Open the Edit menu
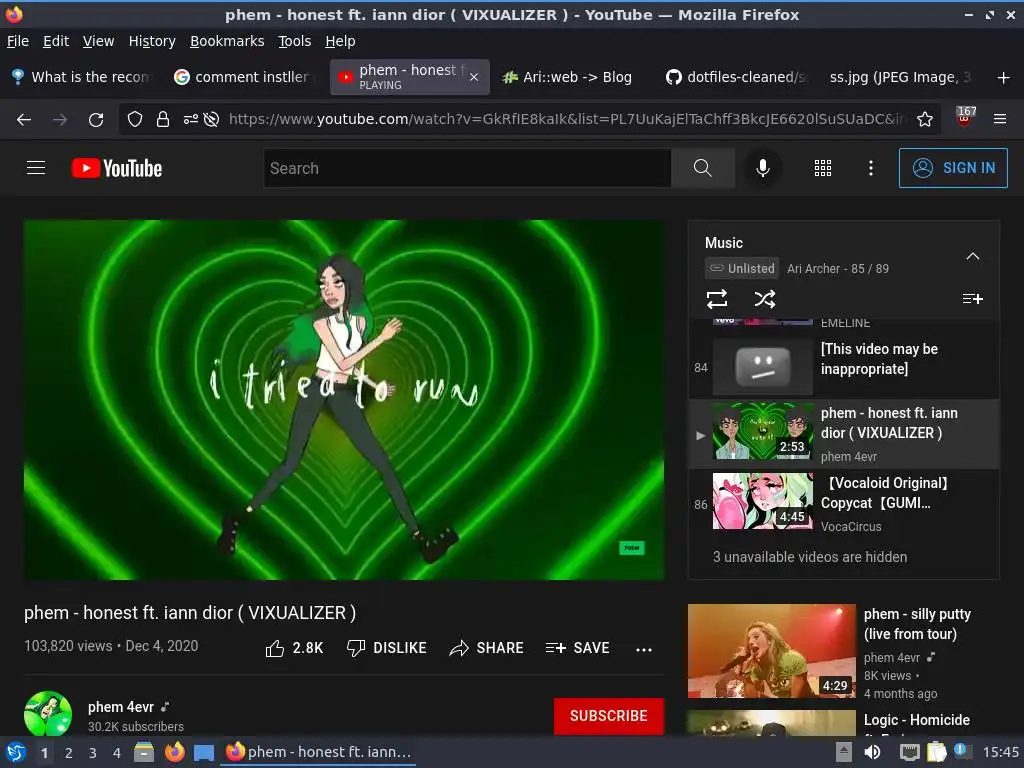Image resolution: width=1024 pixels, height=768 pixels. [x=56, y=41]
